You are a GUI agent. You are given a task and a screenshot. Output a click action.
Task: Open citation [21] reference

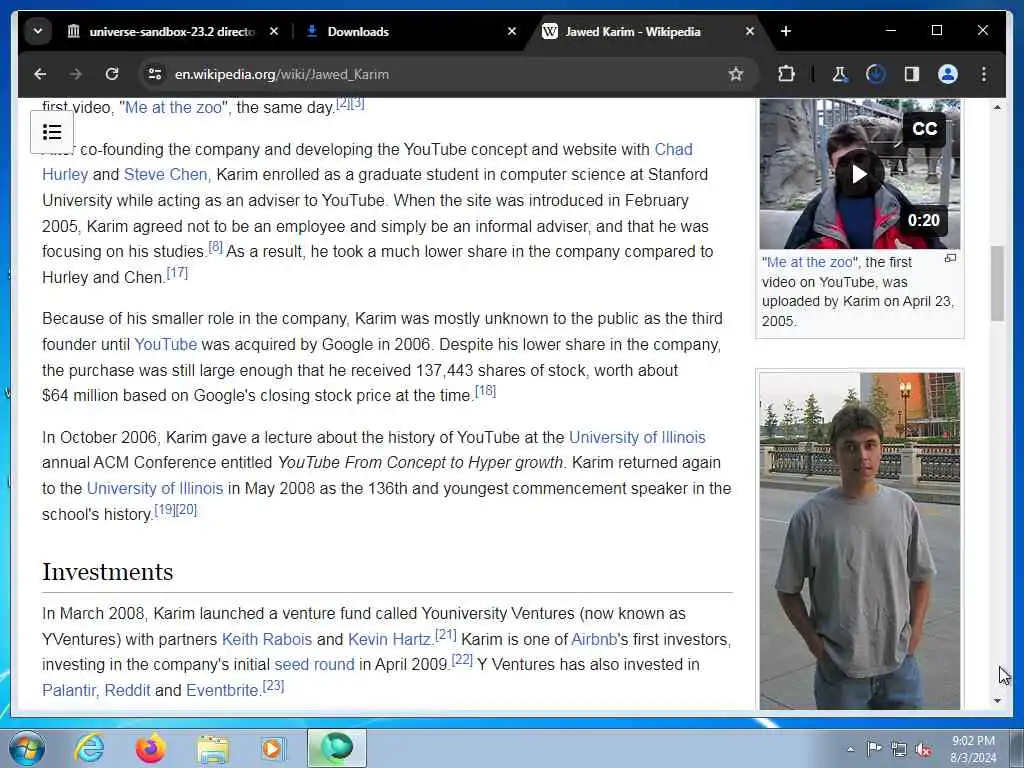(x=445, y=634)
